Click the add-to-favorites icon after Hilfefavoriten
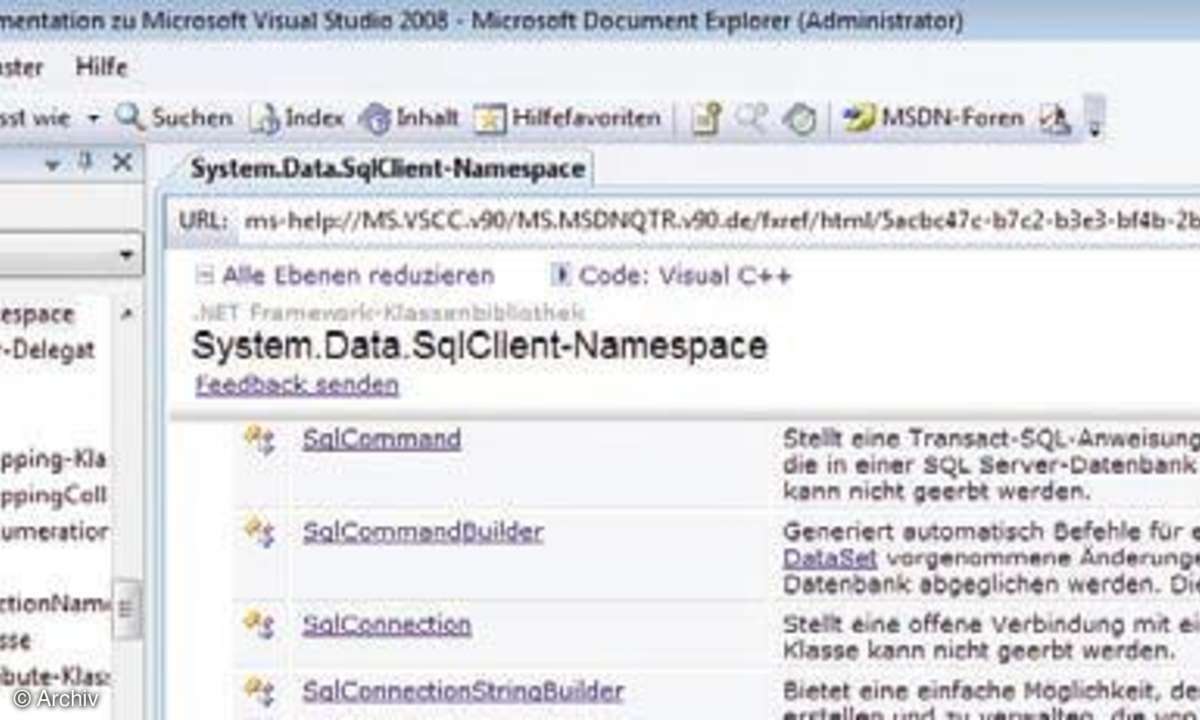 coord(707,119)
